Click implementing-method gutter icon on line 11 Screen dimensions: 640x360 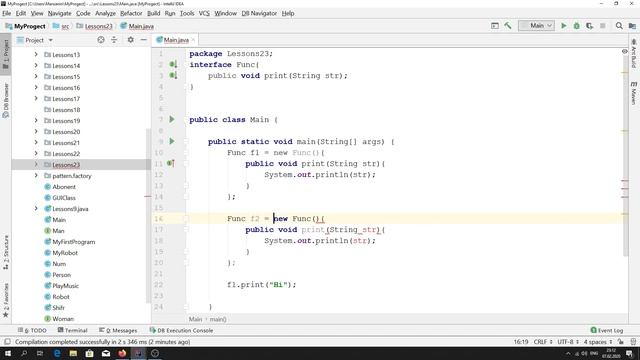171,163
